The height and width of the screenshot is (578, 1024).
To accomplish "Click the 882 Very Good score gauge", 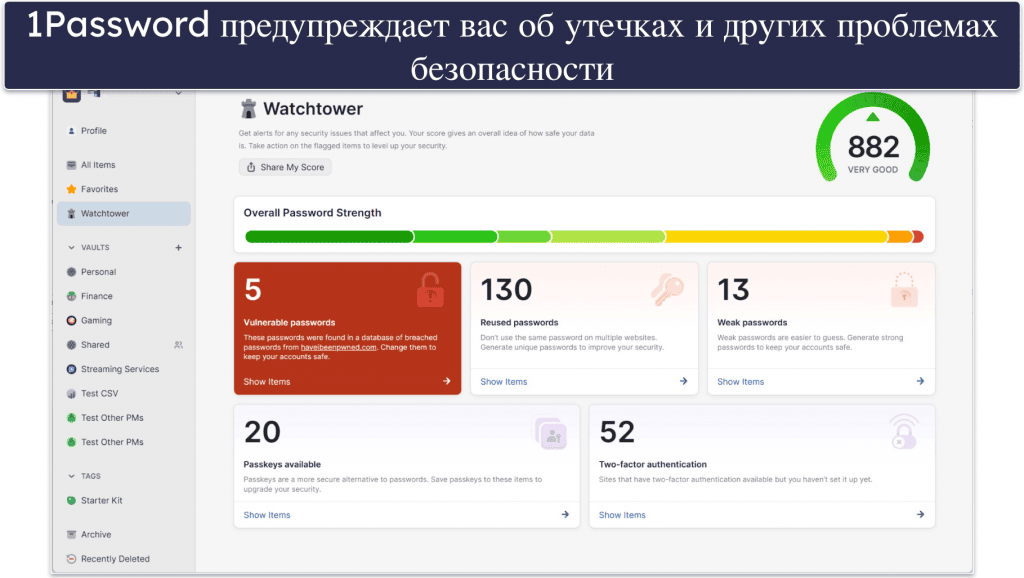I will point(873,138).
